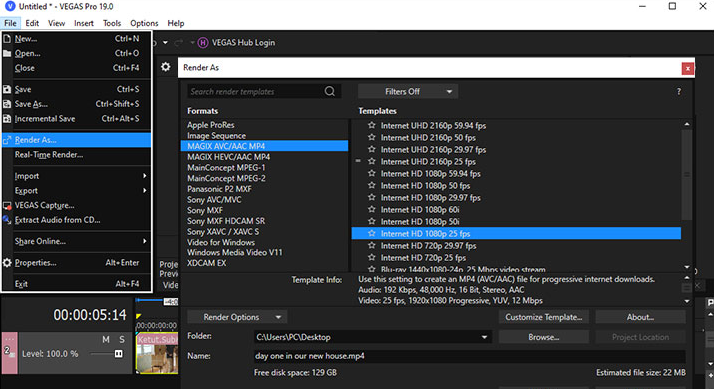Choose Exit from File menu

pyautogui.click(x=76, y=284)
